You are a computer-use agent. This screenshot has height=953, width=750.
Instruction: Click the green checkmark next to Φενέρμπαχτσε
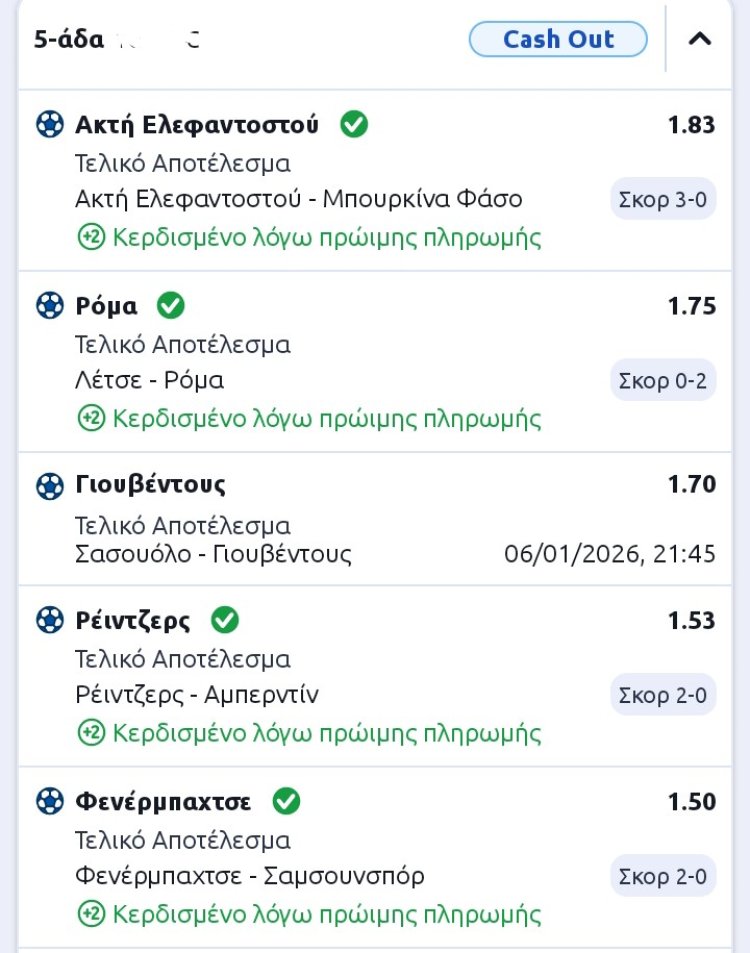[286, 801]
